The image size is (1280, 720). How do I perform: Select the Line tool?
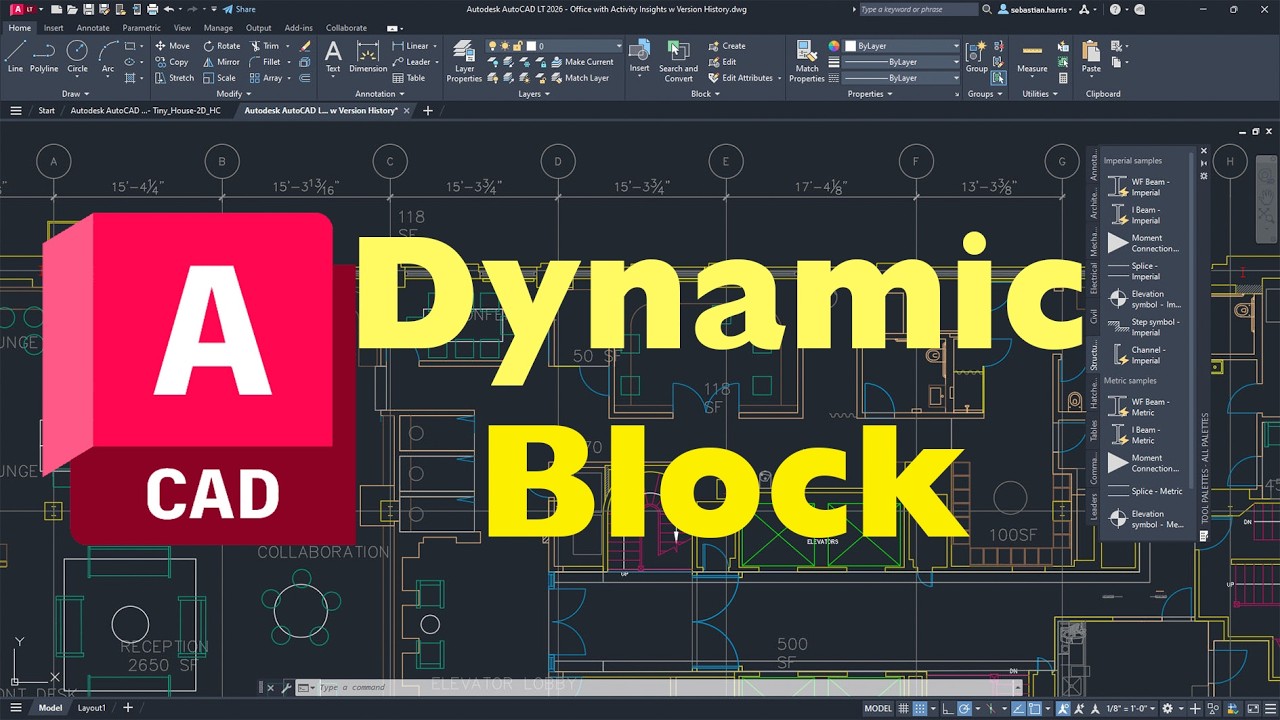15,57
